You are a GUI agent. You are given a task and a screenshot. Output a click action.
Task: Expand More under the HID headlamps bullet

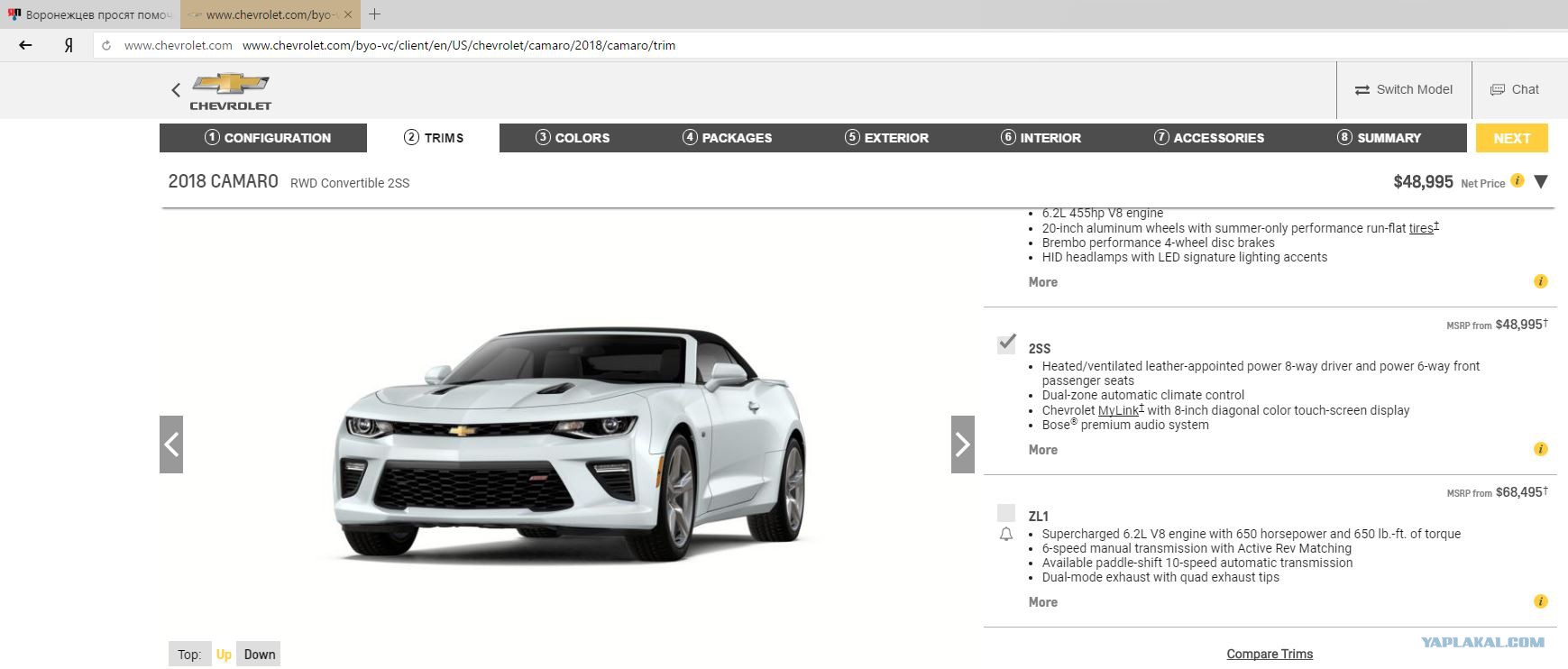coord(1043,282)
